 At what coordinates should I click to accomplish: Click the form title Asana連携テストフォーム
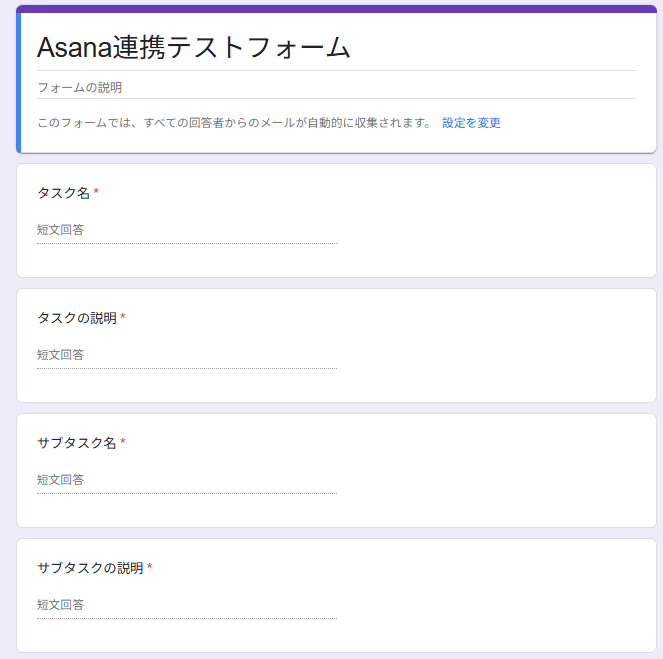point(193,46)
